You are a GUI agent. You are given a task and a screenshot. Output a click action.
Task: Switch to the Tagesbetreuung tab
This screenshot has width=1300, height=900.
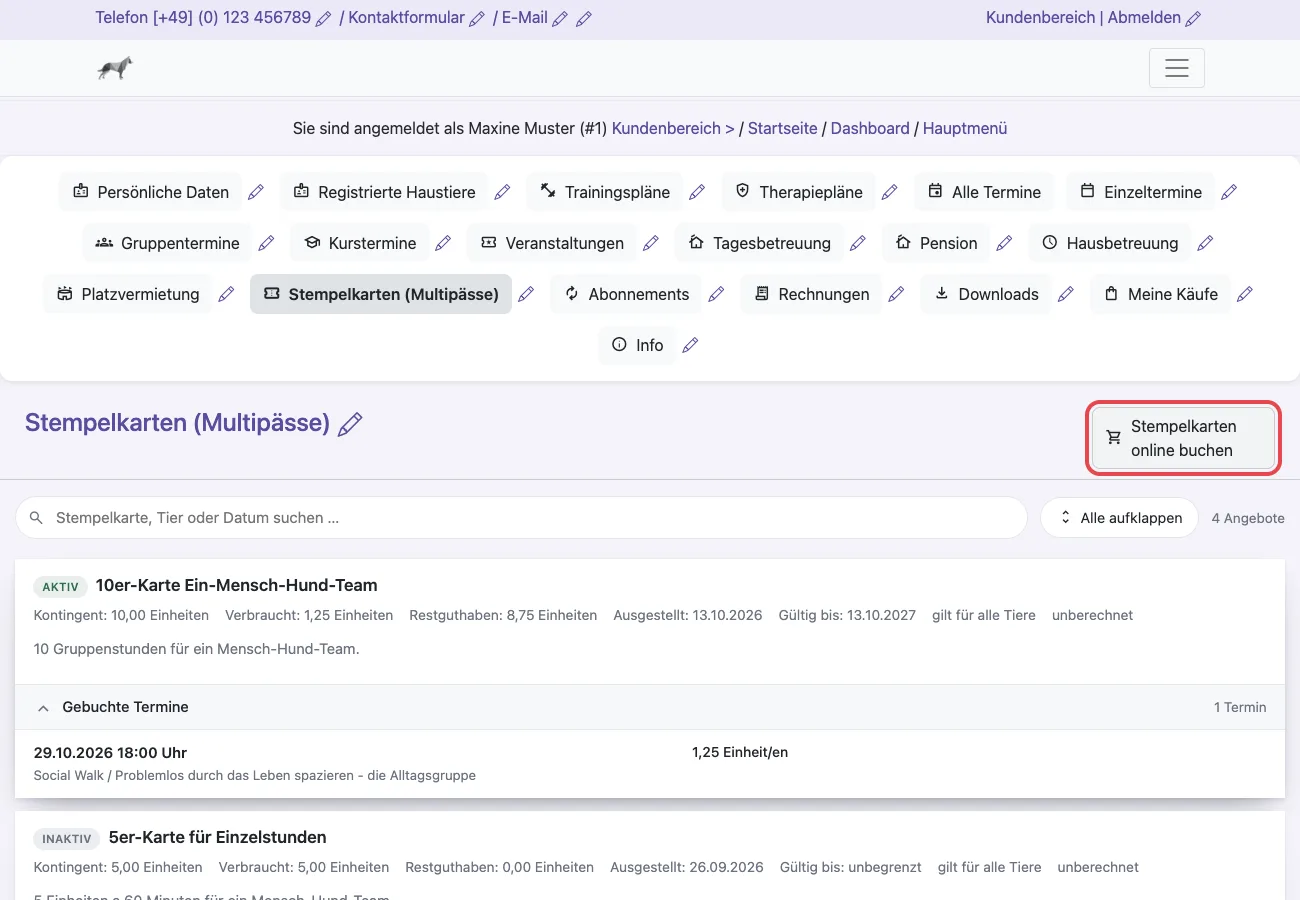tap(759, 243)
